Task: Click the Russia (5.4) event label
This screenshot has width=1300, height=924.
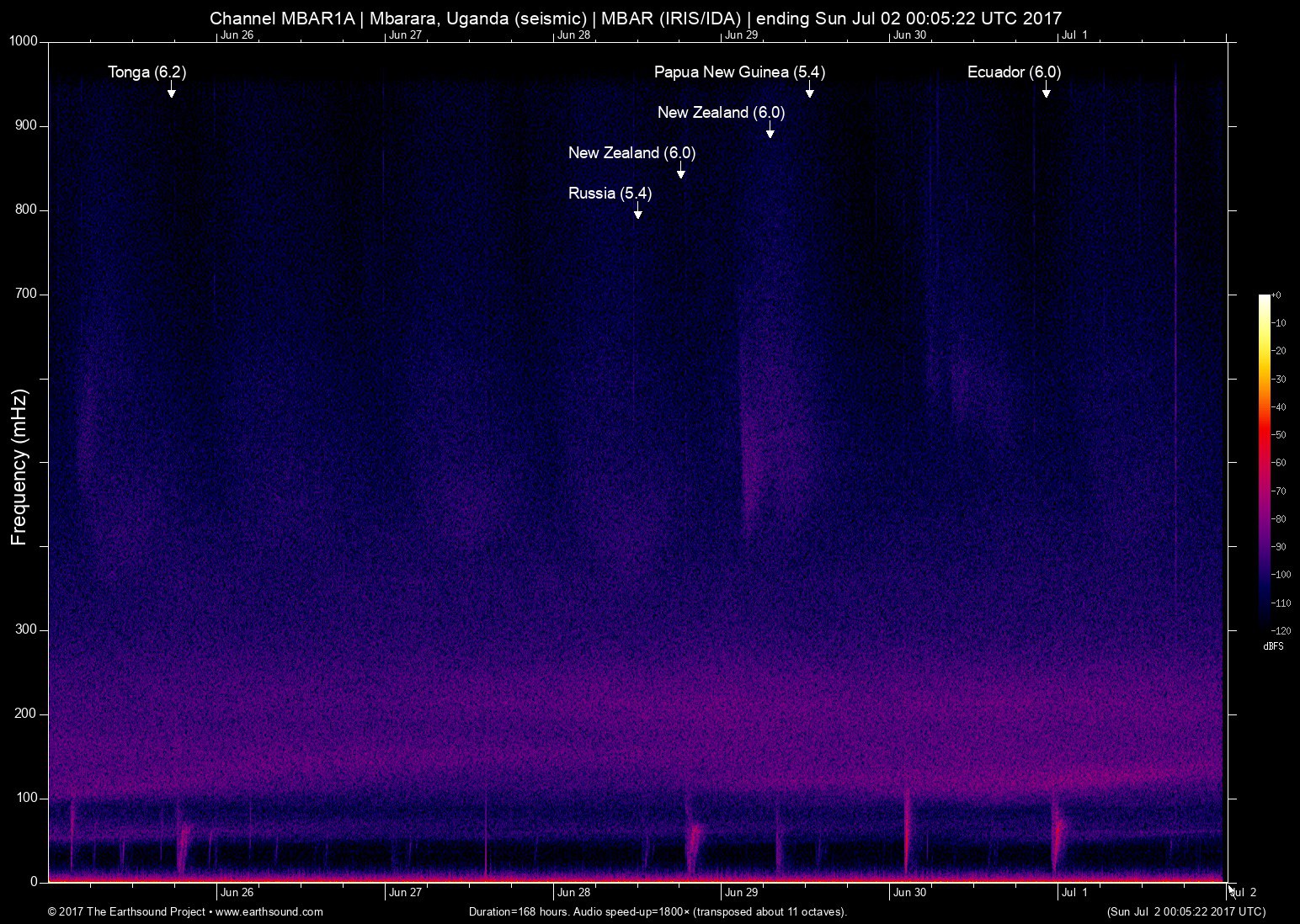Action: point(610,194)
